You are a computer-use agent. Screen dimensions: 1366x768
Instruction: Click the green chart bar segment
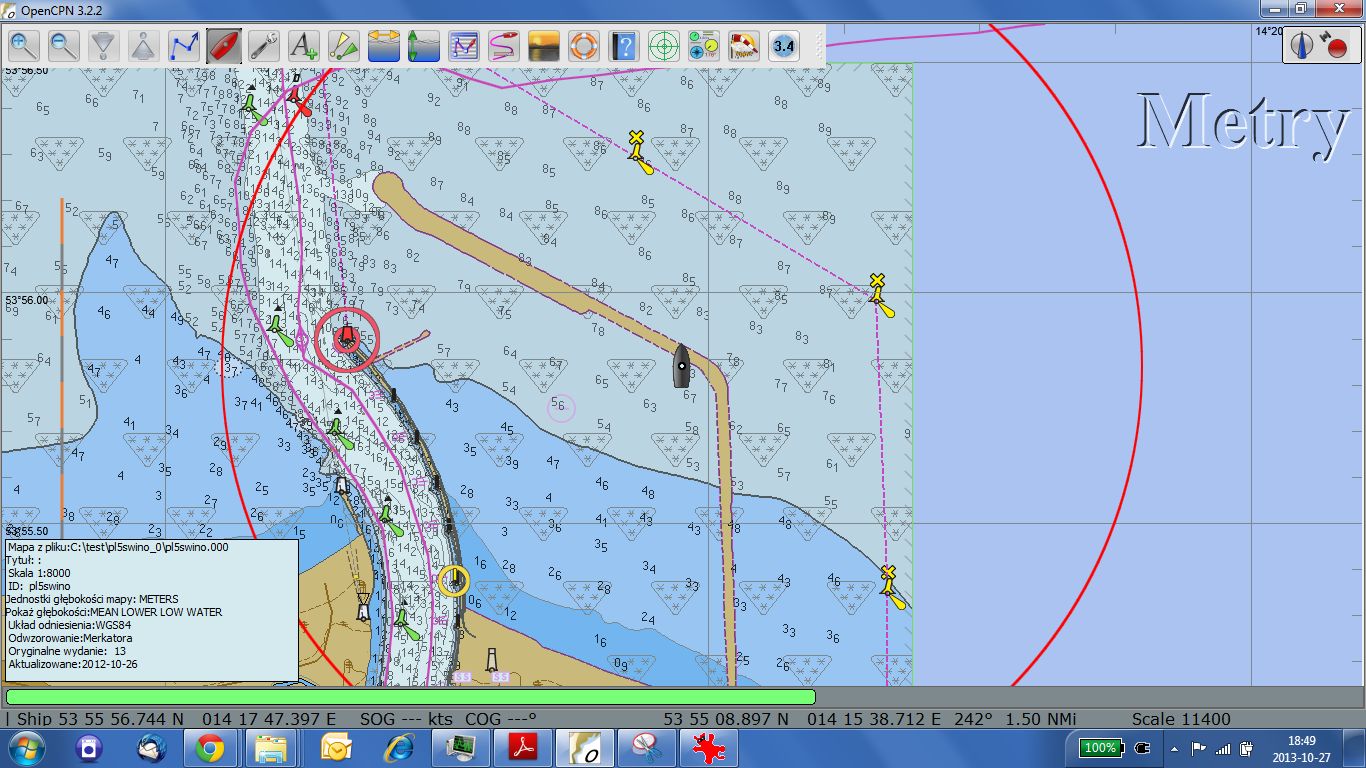pos(411,697)
